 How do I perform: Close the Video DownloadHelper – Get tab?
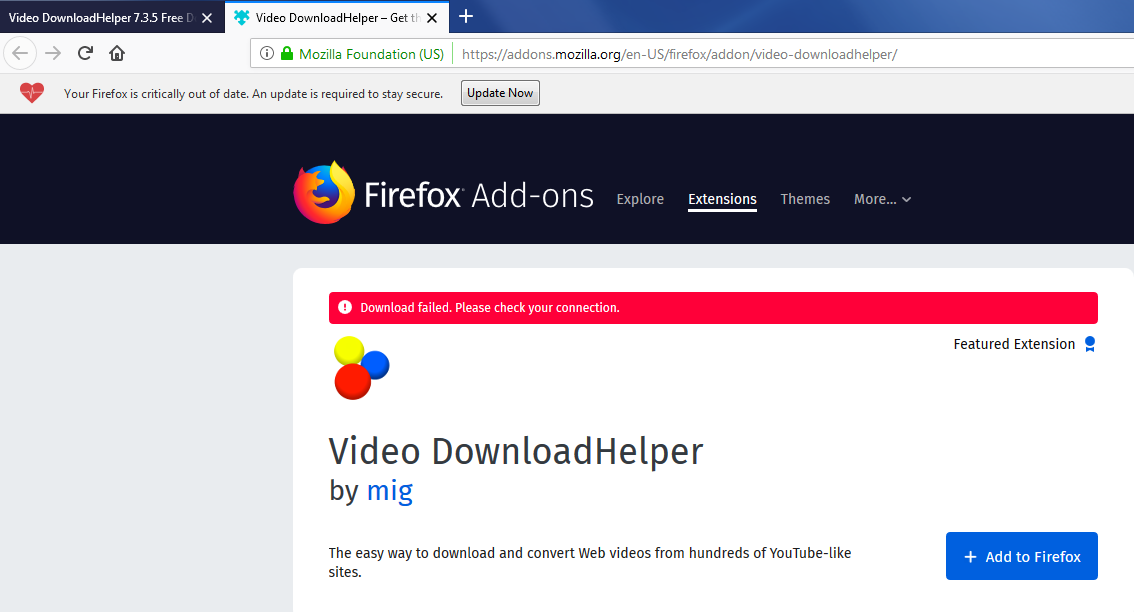(x=432, y=18)
